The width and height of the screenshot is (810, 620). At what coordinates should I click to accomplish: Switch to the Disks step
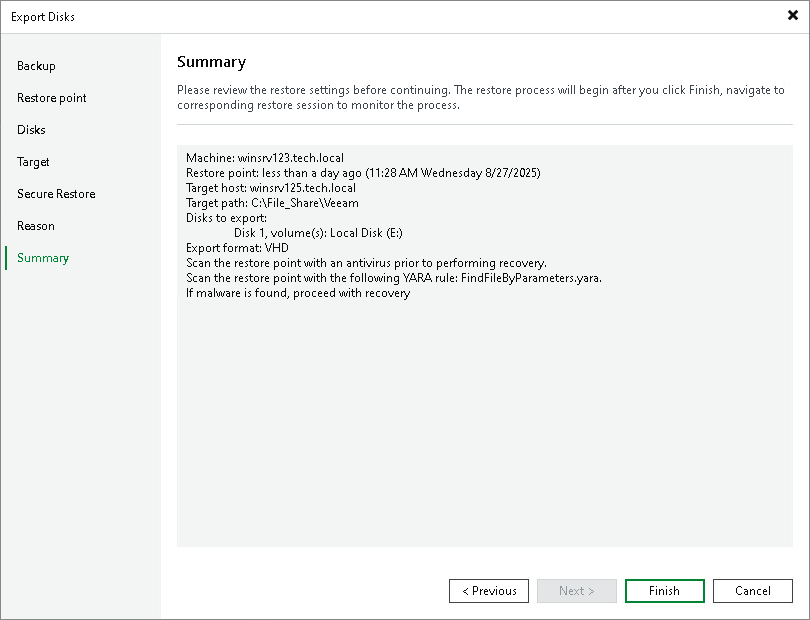[31, 130]
